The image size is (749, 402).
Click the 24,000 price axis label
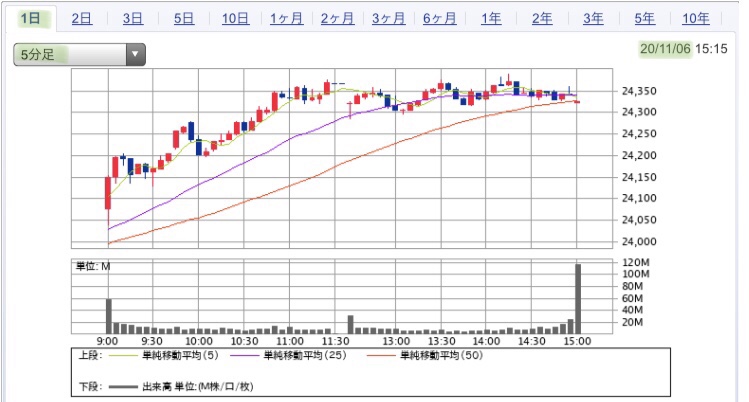coord(639,242)
